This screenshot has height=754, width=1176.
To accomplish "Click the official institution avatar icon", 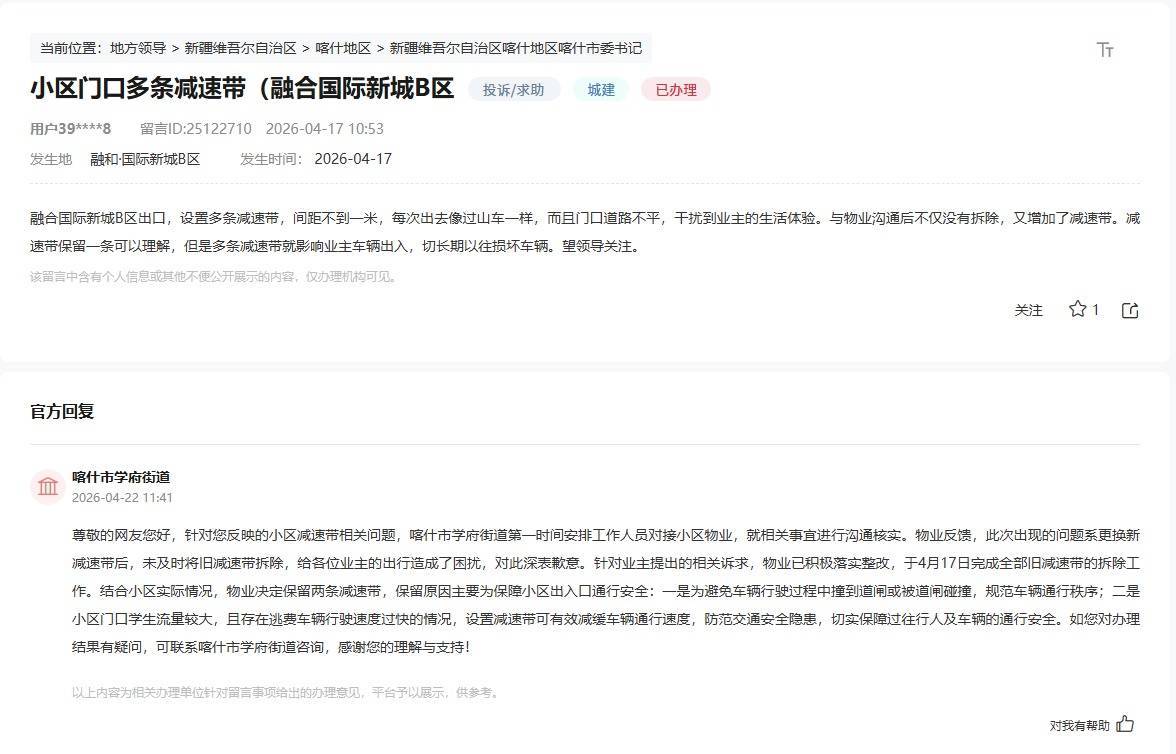I will coord(48,487).
